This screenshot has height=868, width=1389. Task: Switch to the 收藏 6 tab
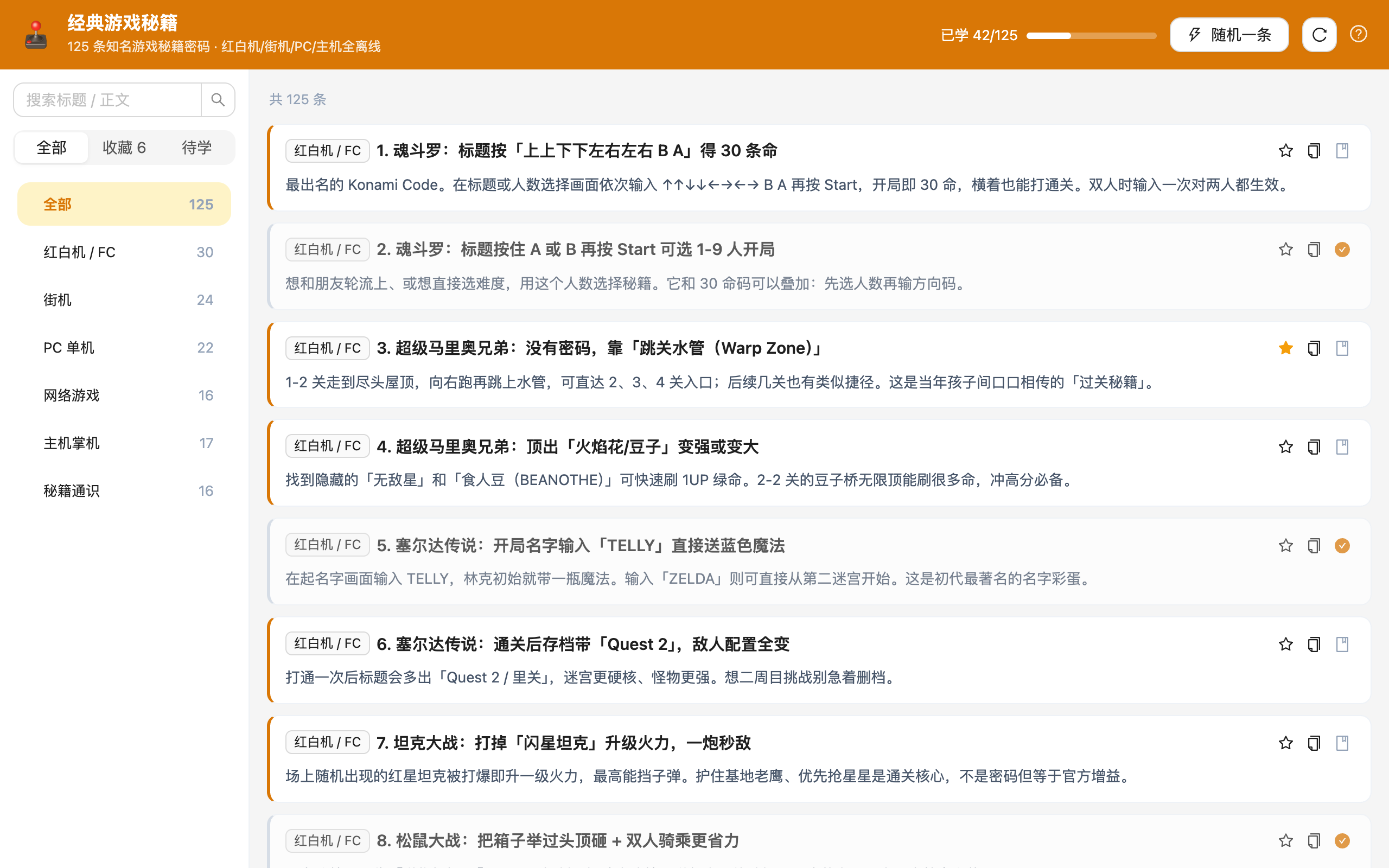click(x=124, y=148)
